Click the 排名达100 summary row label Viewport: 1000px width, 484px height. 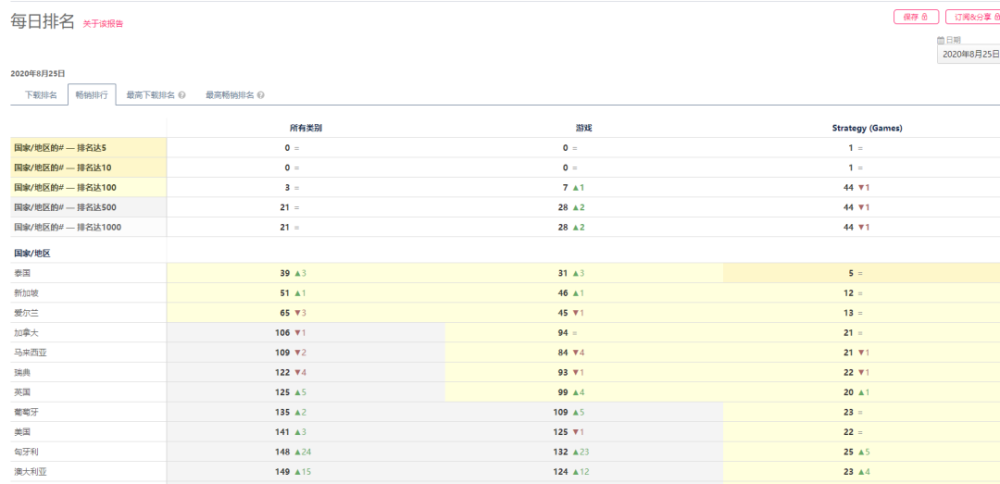pos(62,188)
